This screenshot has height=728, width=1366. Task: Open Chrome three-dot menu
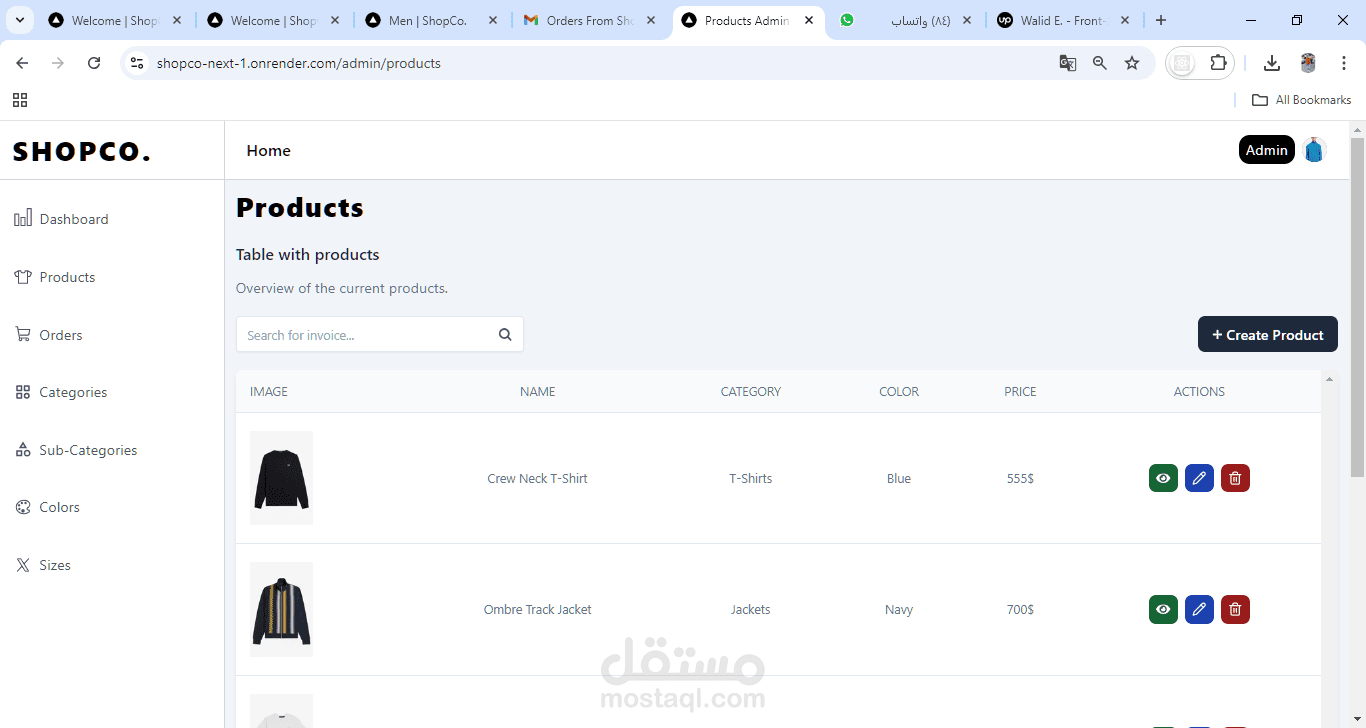pyautogui.click(x=1345, y=63)
